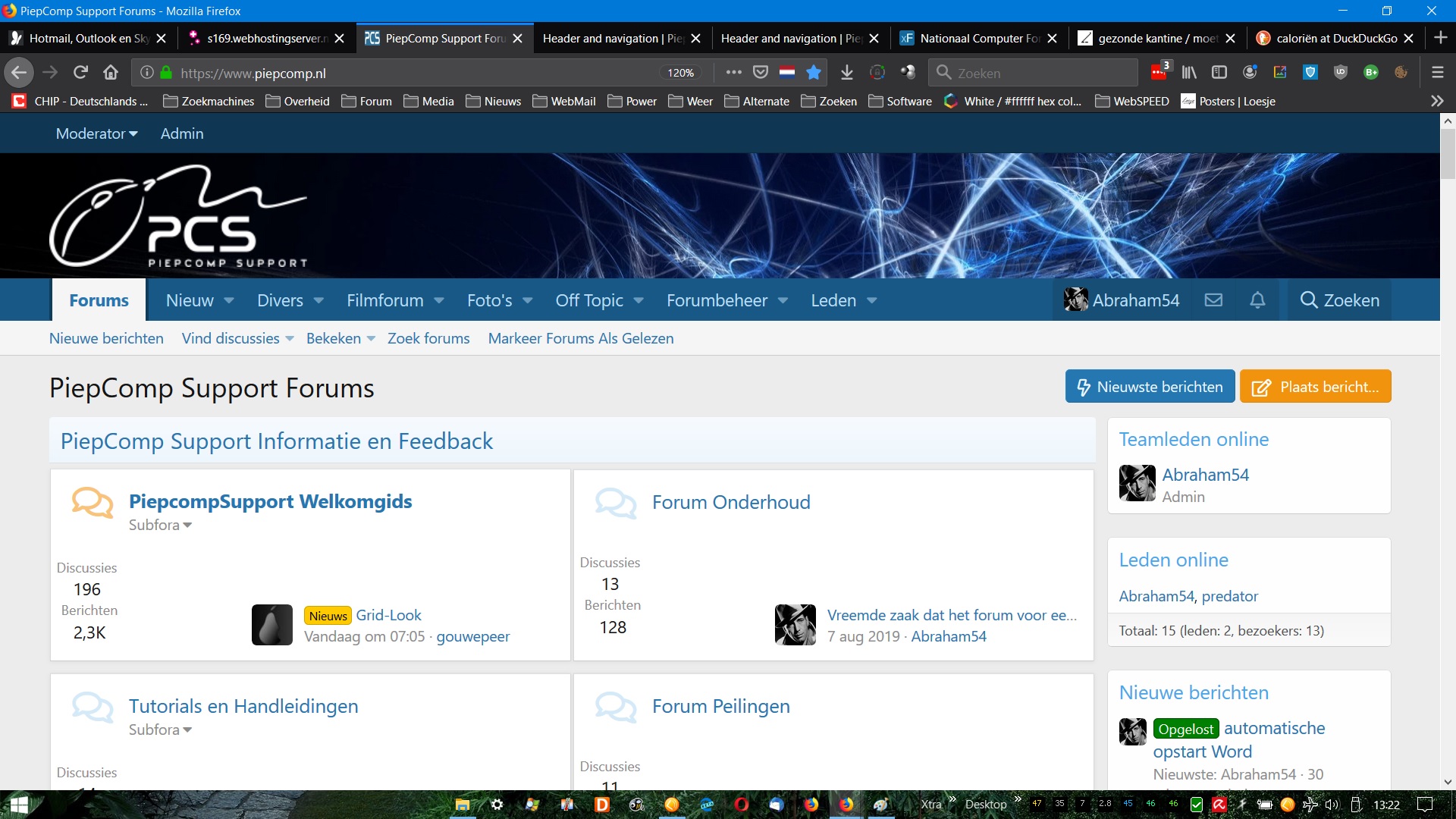
Task: Click the Nieuwste berichten button
Action: pos(1150,387)
